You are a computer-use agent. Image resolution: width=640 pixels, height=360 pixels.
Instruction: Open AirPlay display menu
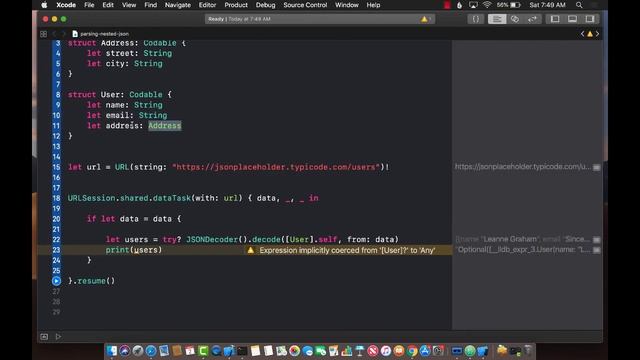[473, 5]
